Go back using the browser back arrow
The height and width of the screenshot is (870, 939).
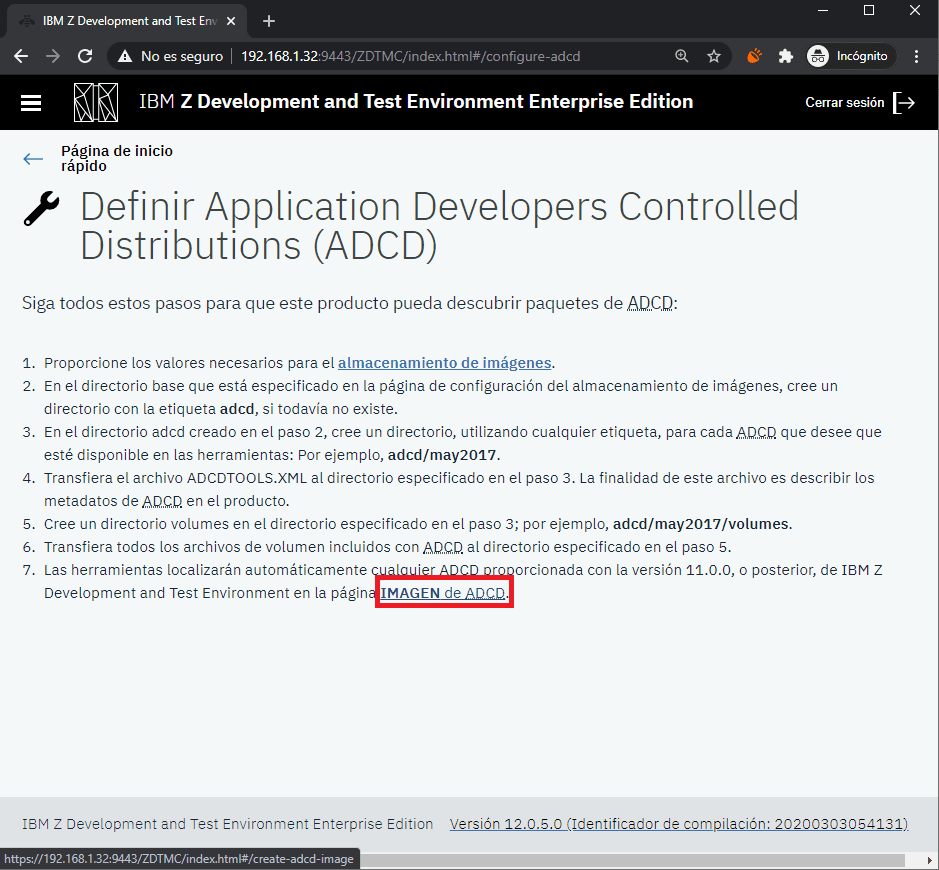click(21, 57)
